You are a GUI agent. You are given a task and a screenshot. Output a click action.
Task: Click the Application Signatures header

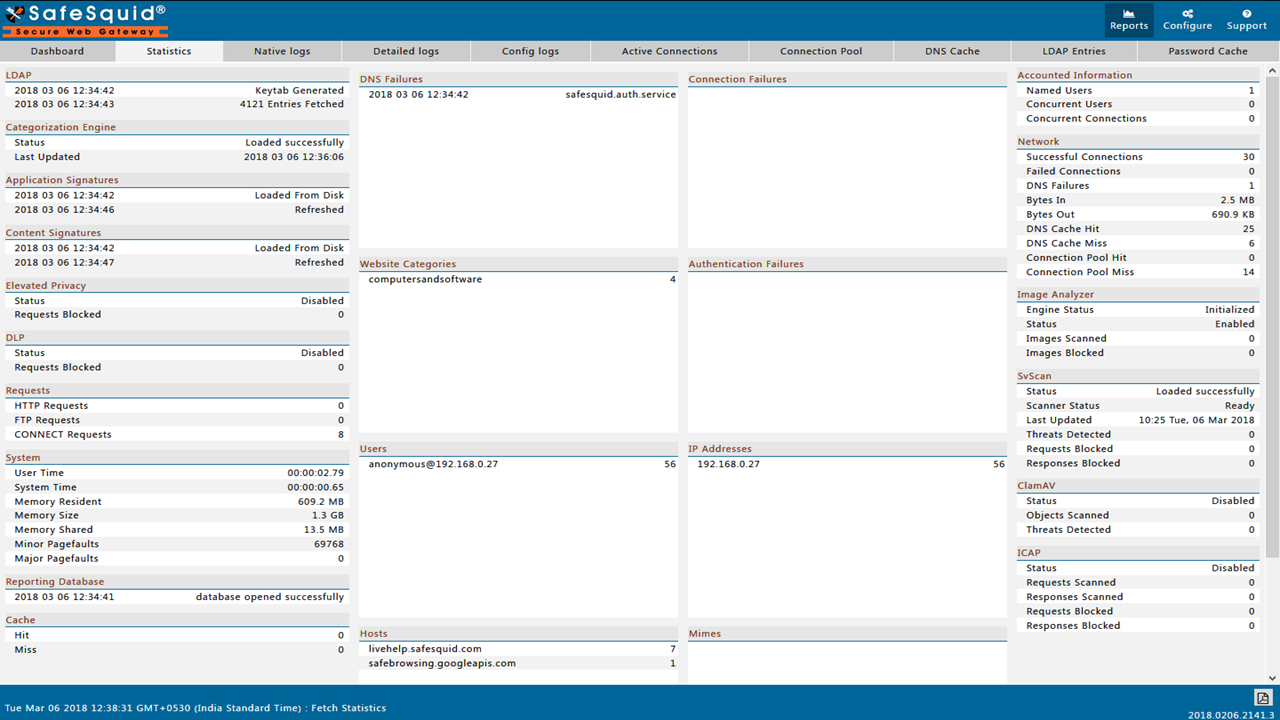pos(177,181)
